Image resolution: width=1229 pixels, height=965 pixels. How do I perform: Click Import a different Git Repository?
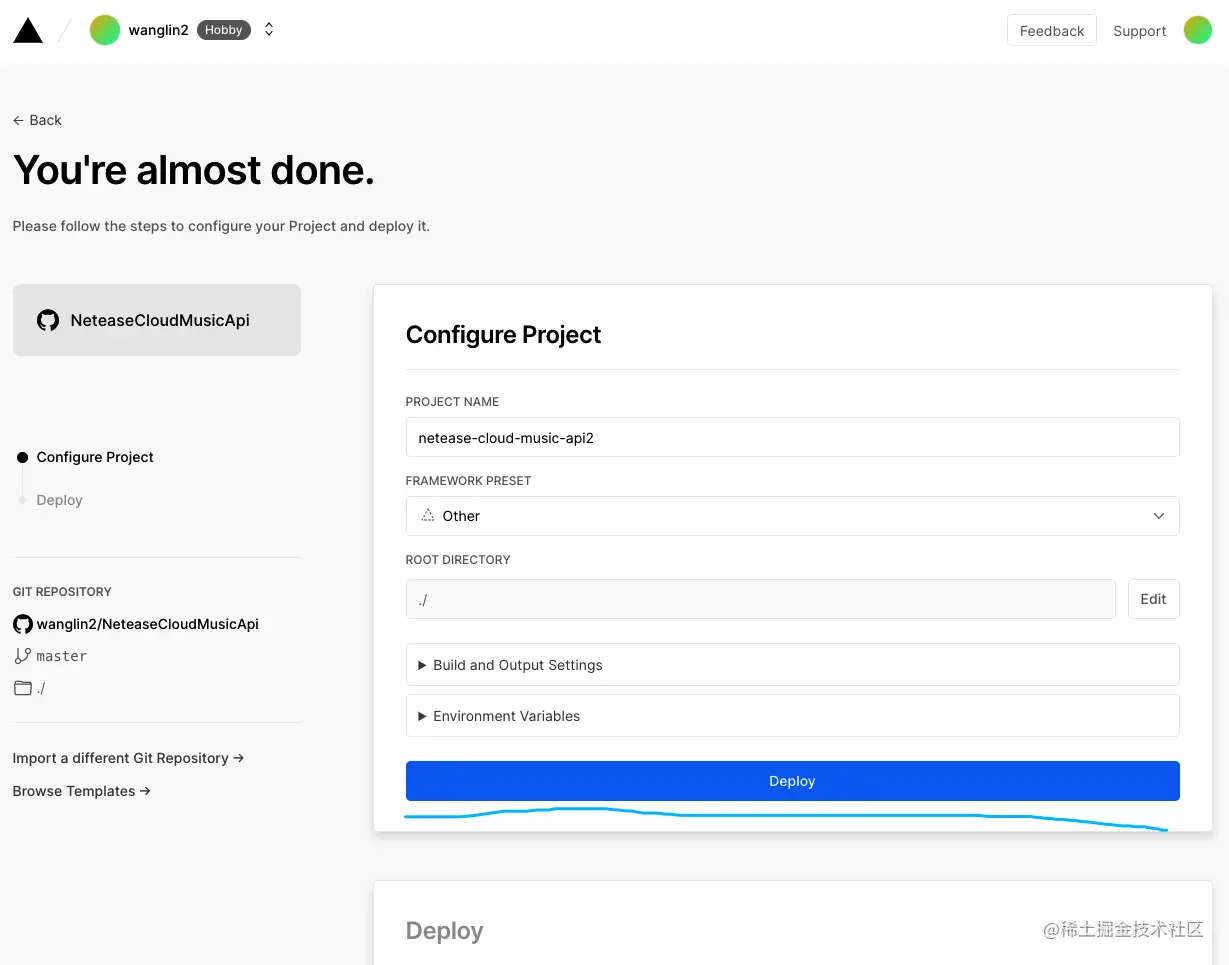pos(128,758)
